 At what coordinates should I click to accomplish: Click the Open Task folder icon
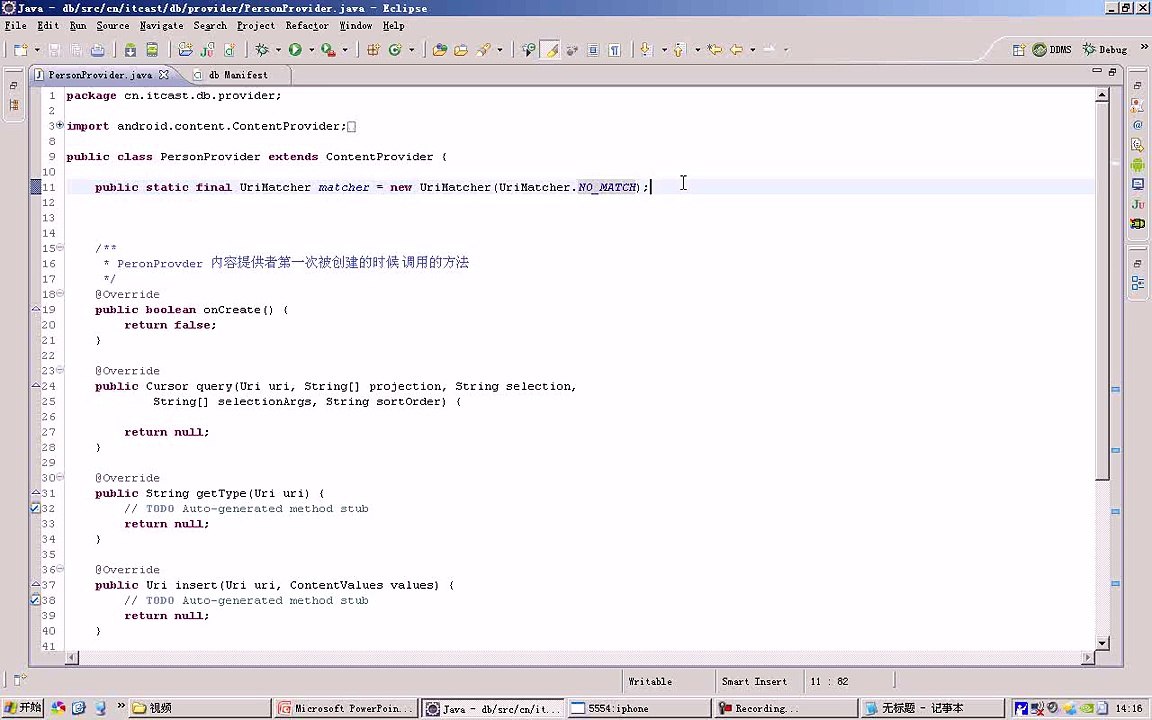point(461,49)
